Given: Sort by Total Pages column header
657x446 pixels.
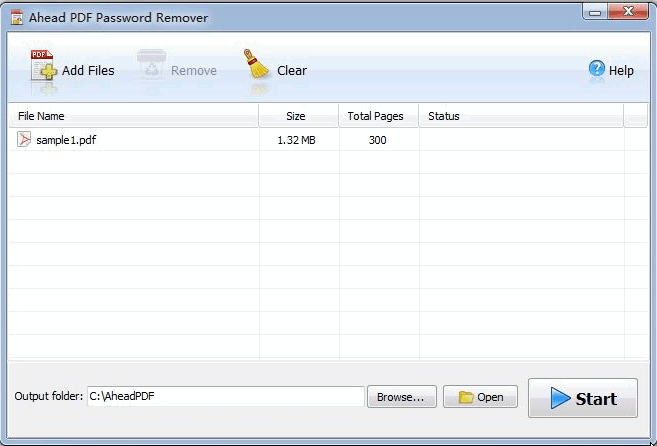Looking at the screenshot, I should pos(379,116).
